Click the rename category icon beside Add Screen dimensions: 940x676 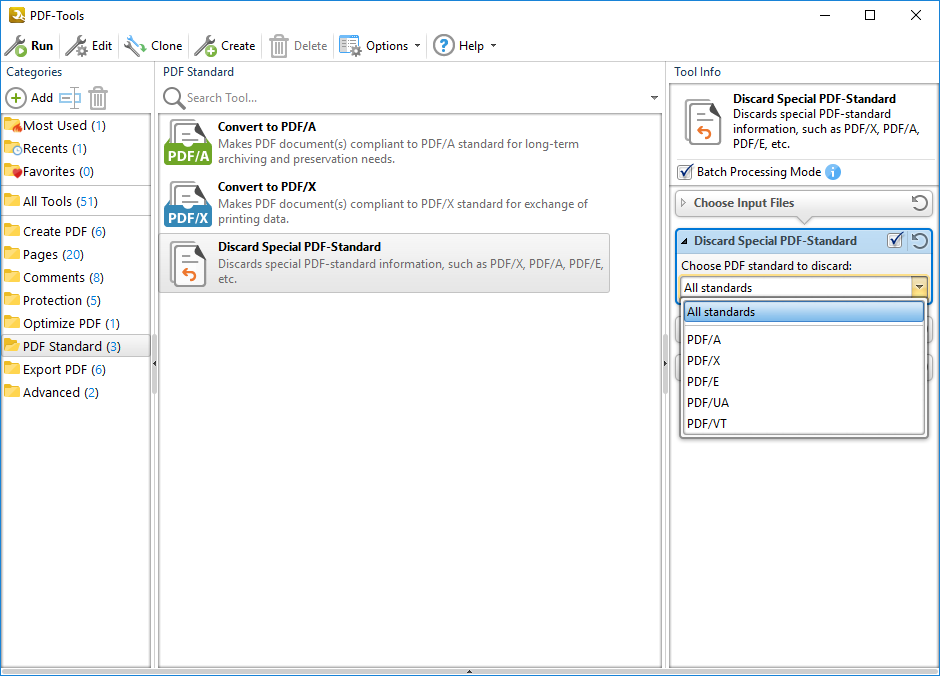point(69,98)
